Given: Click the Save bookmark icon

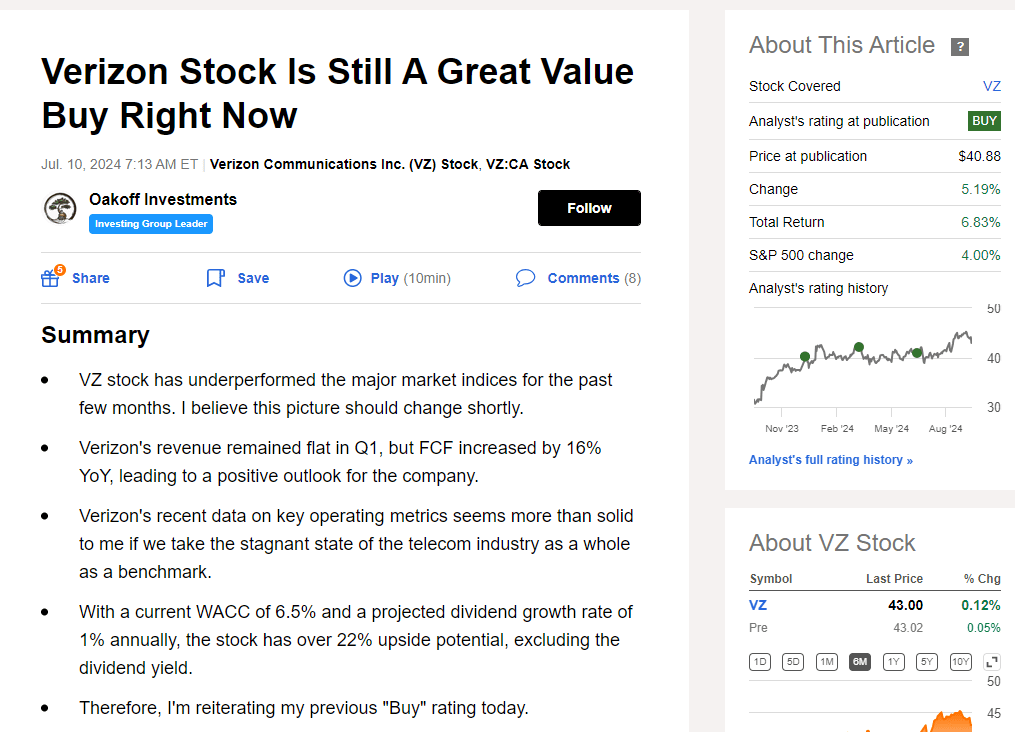Looking at the screenshot, I should (215, 278).
